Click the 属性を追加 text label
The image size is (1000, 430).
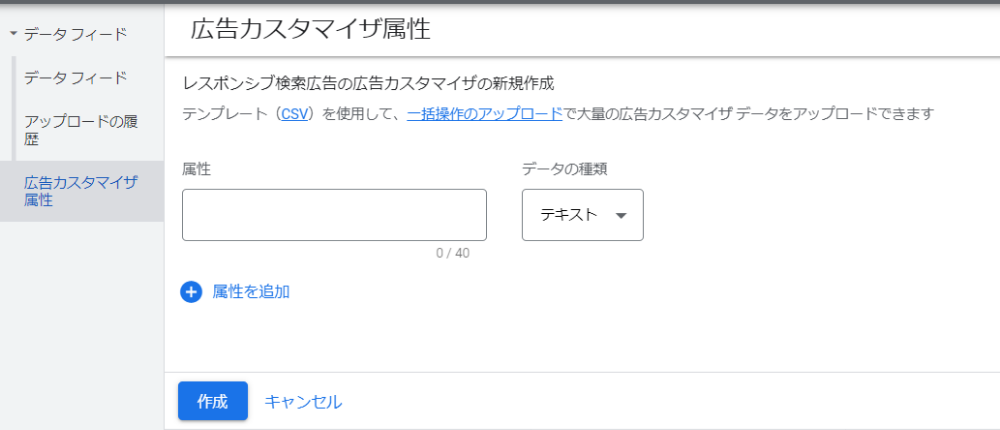coord(251,292)
